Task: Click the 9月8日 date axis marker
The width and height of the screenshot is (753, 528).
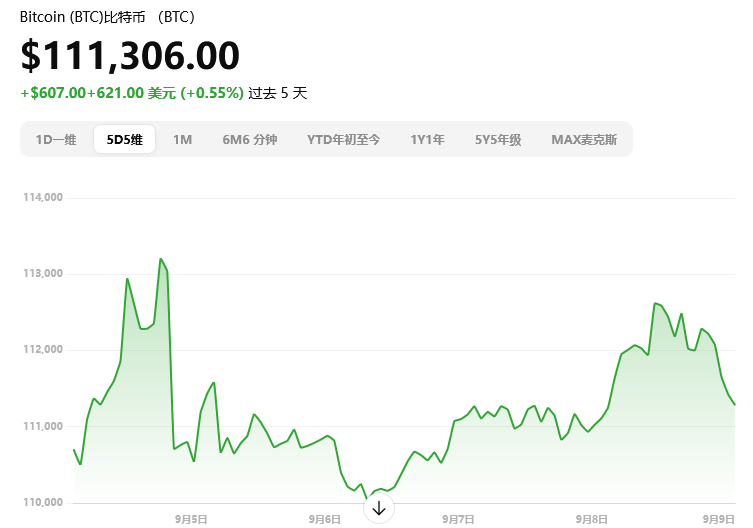Action: 592,519
